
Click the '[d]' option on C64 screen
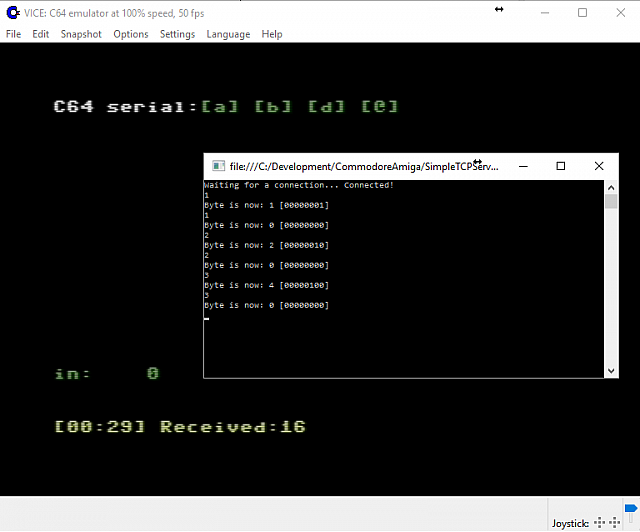coord(327,107)
